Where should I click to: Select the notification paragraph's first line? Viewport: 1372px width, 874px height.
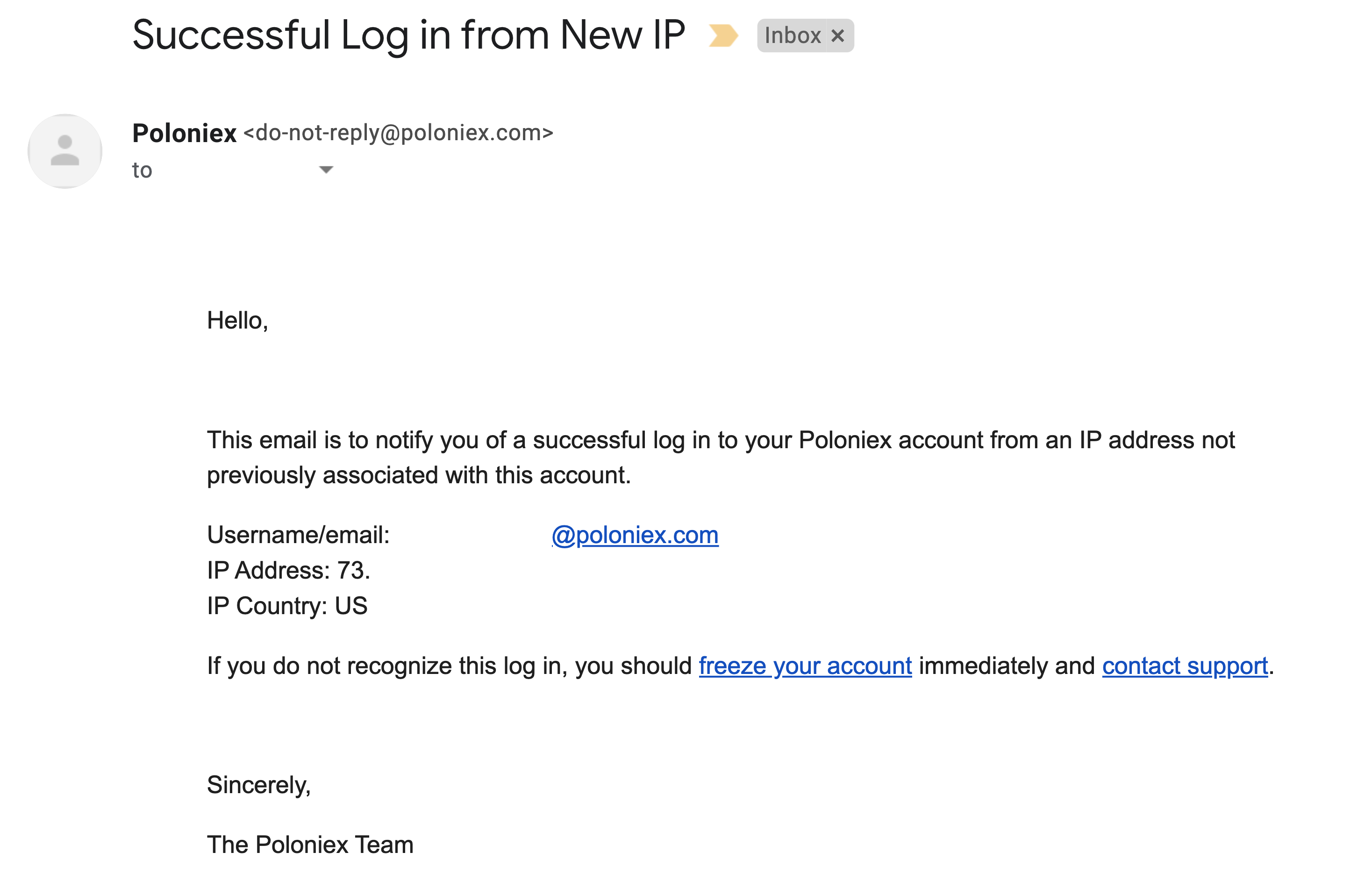(x=721, y=440)
